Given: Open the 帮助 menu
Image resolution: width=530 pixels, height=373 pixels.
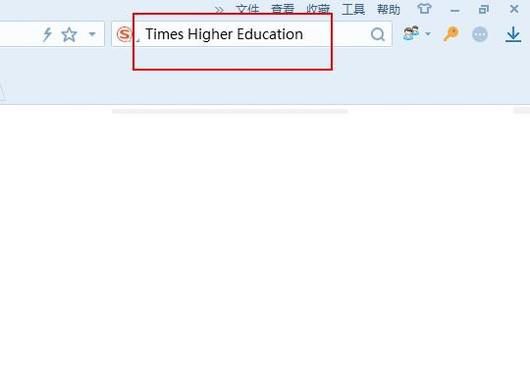Looking at the screenshot, I should [389, 9].
